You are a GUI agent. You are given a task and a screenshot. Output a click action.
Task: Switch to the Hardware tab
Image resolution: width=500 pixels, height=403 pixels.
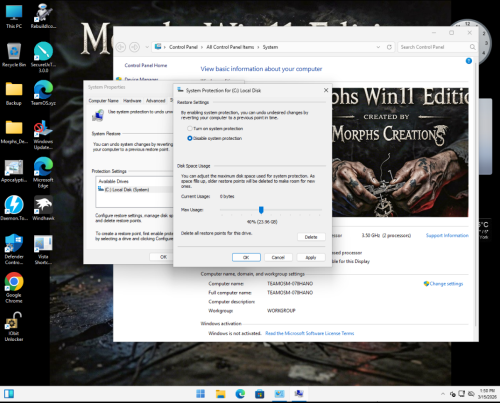click(132, 101)
